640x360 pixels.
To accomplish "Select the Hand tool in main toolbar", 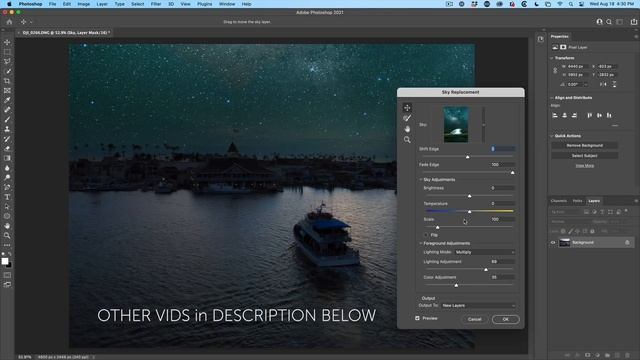I will click(7, 226).
